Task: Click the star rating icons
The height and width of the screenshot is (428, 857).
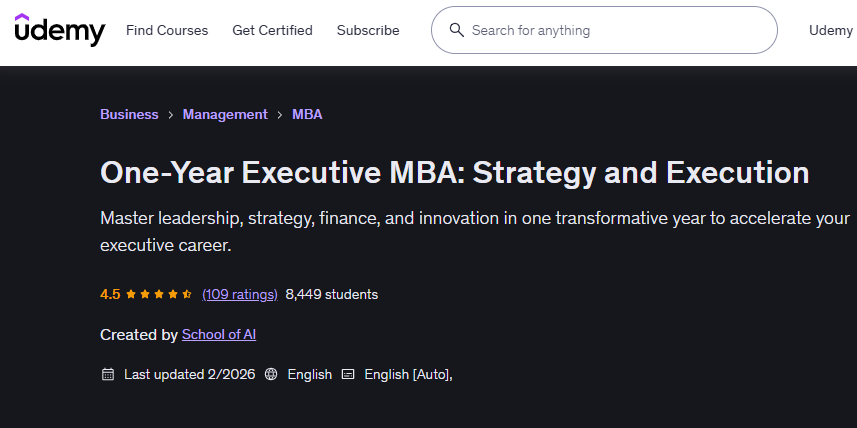Action: pyautogui.click(x=160, y=294)
